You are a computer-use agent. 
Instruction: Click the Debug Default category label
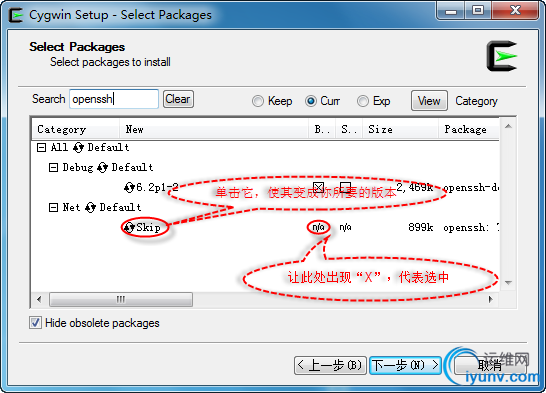[108, 167]
